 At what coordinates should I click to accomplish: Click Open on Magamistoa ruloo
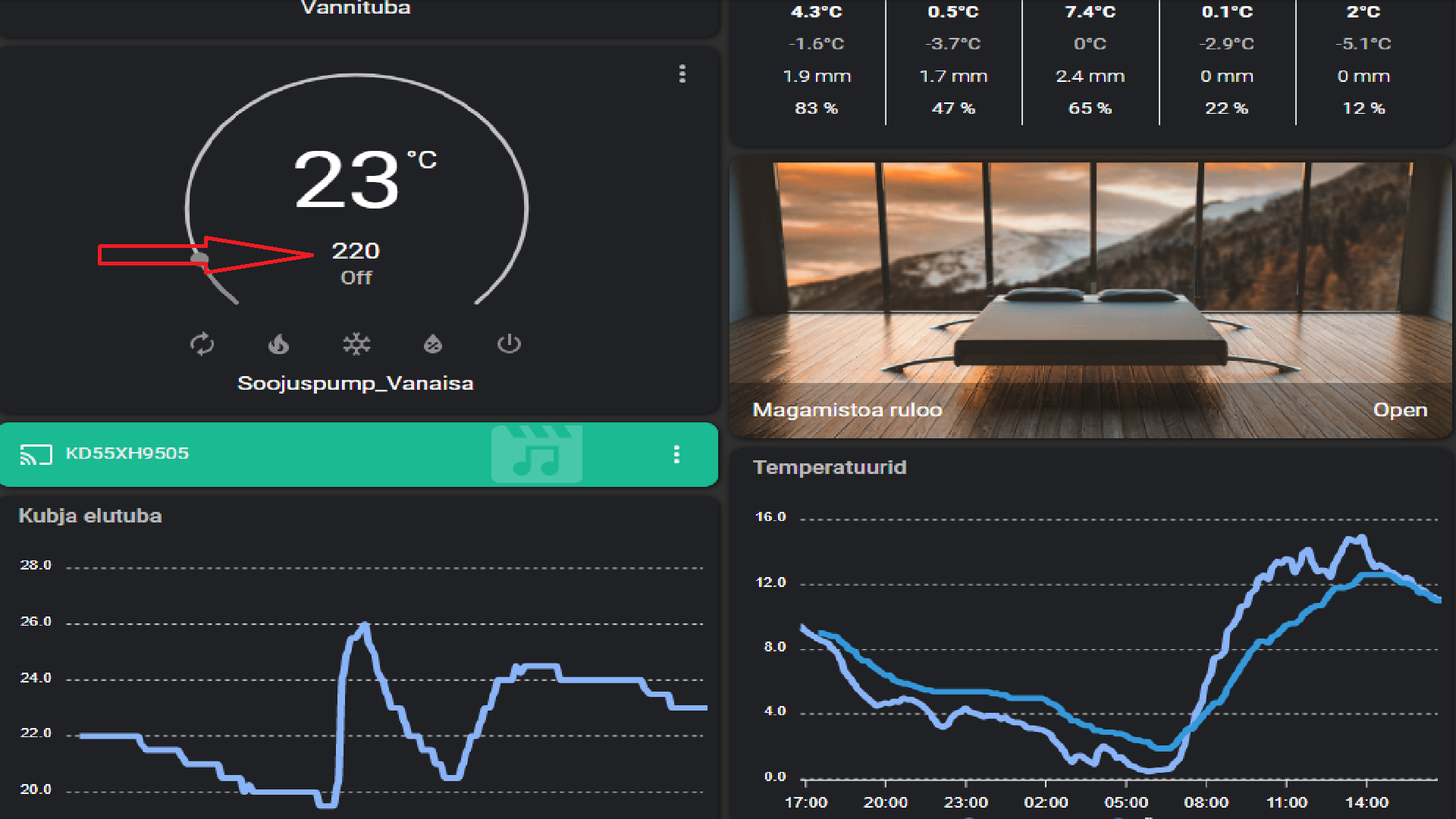coord(1401,409)
